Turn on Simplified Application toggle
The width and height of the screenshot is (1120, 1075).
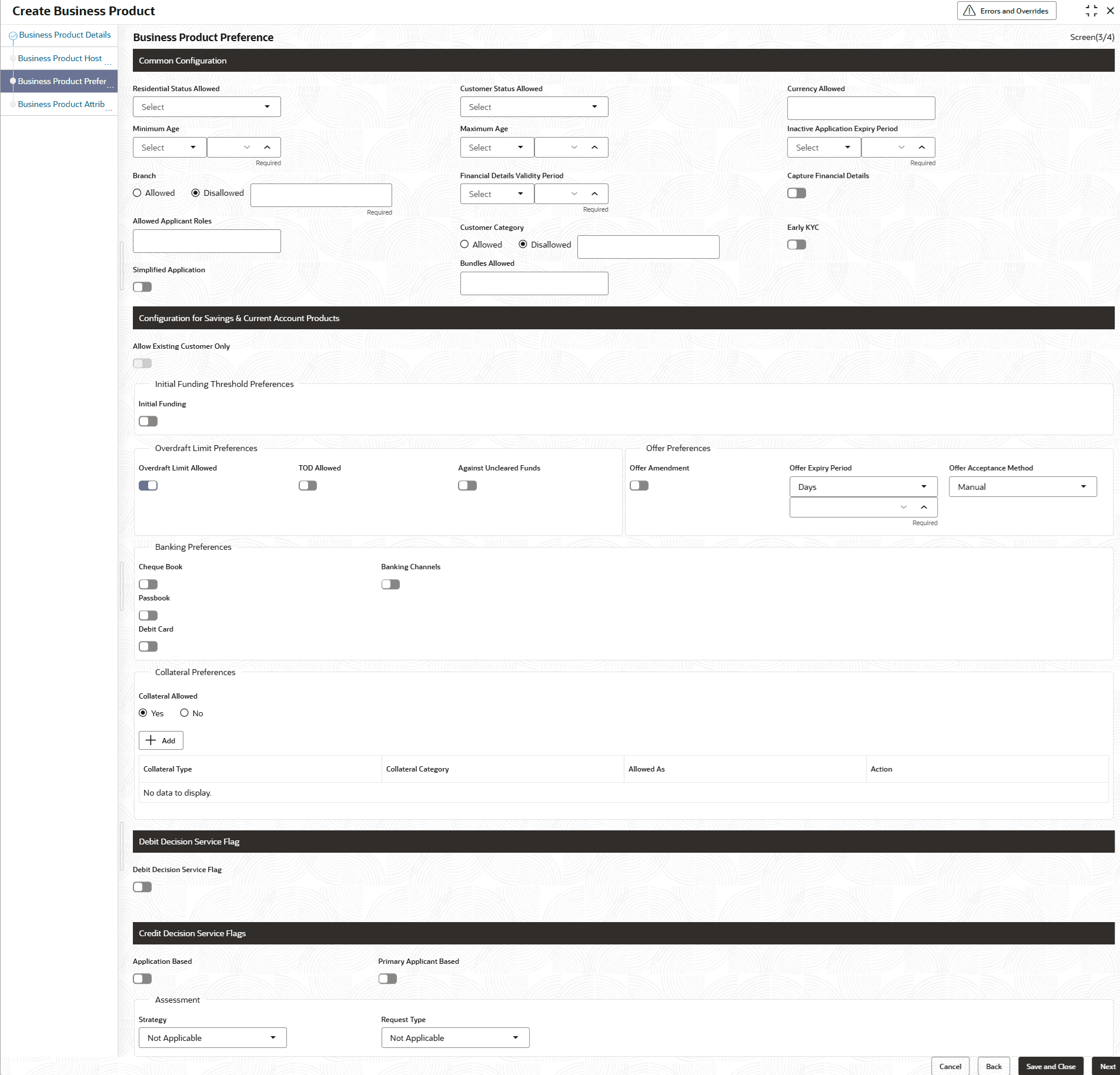tap(142, 287)
